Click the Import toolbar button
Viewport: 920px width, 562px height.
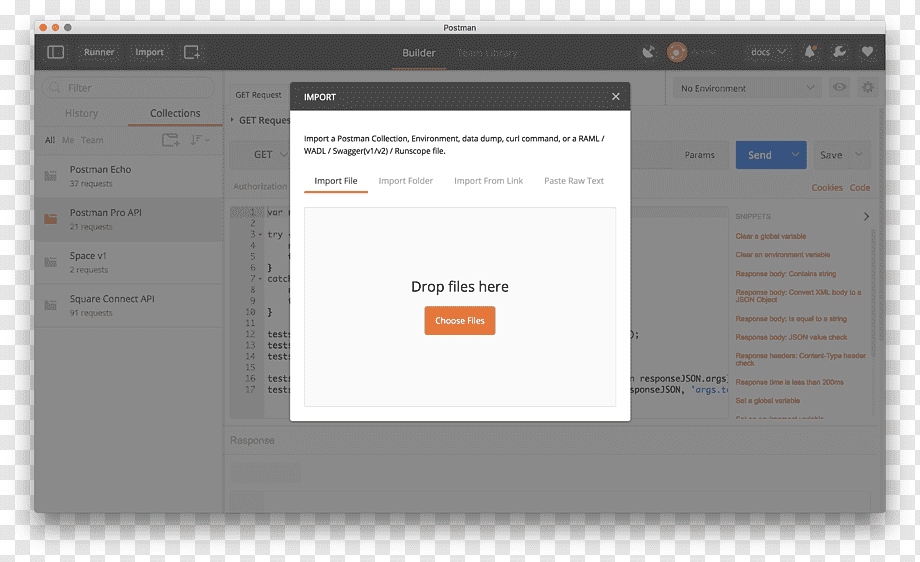point(149,52)
